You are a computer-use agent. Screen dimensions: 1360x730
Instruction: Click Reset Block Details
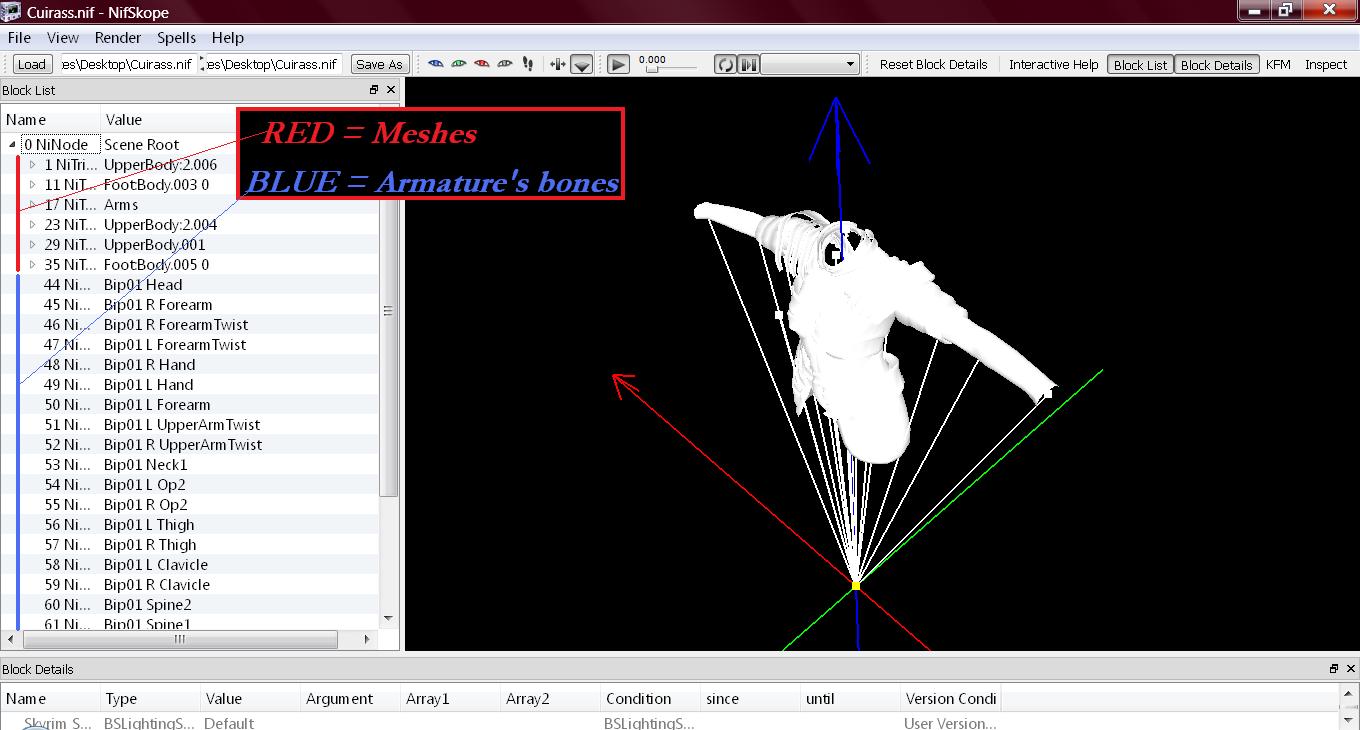coord(933,65)
